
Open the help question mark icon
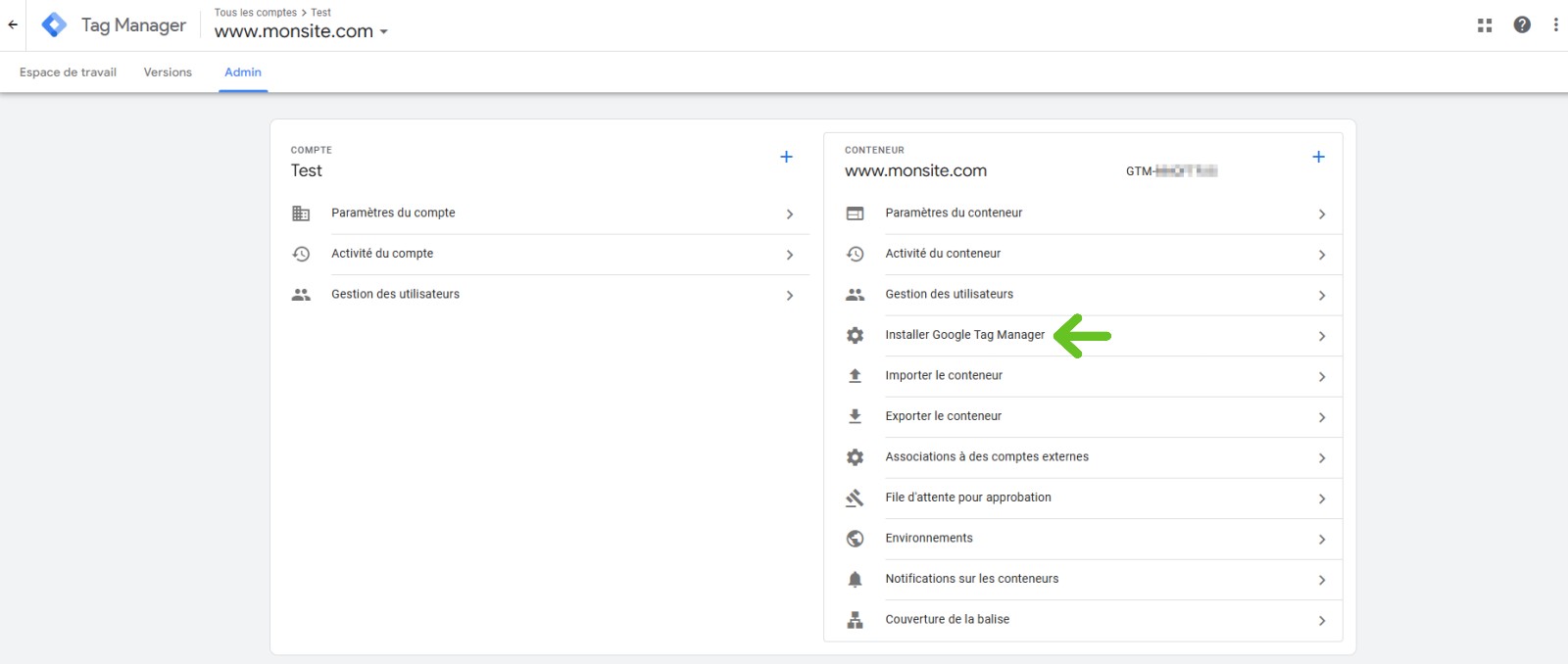1522,25
